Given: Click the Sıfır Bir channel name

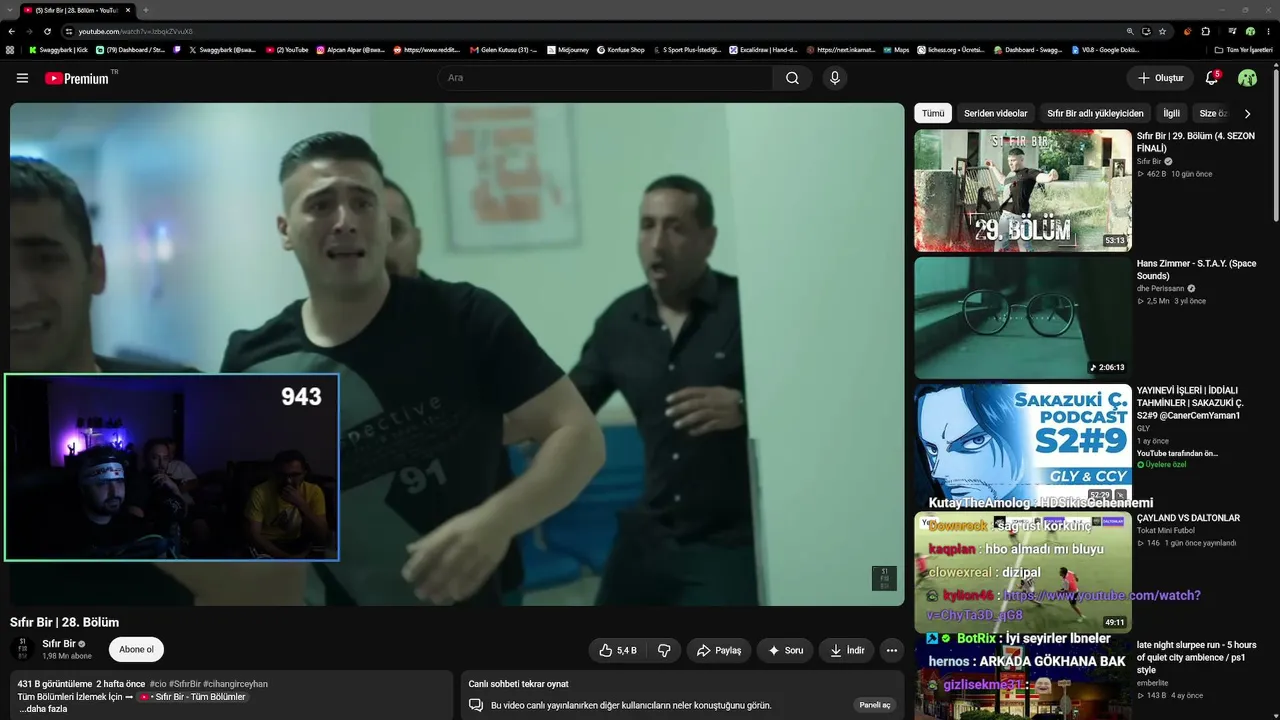Looking at the screenshot, I should coord(59,644).
